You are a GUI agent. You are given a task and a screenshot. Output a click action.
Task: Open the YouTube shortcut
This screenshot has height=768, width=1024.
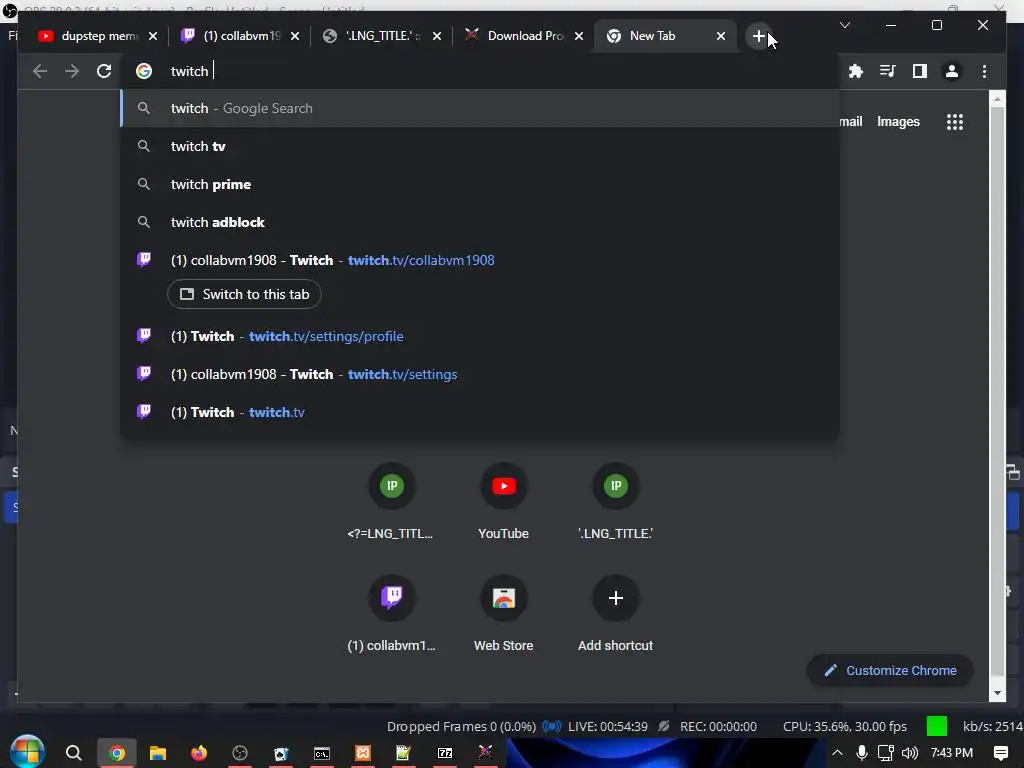click(504, 501)
